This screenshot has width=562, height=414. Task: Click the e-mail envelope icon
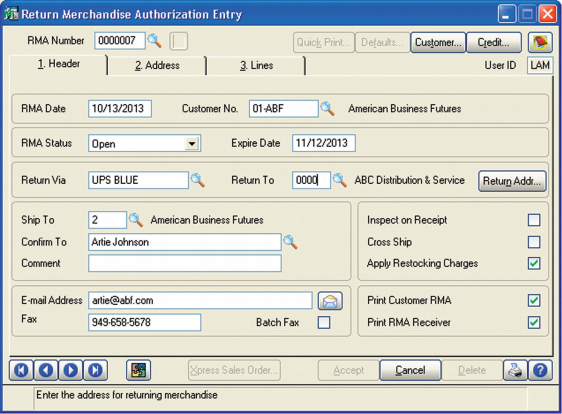pyautogui.click(x=330, y=300)
